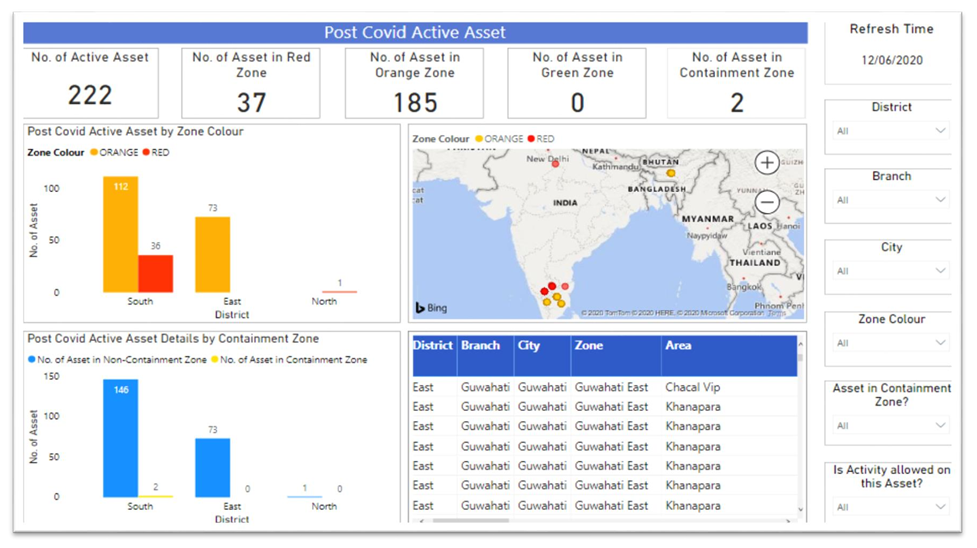
Task: Select Green Zone card value 0
Action: coord(578,103)
